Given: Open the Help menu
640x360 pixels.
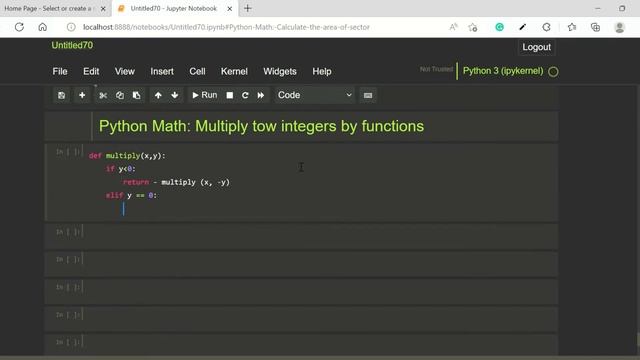Looking at the screenshot, I should tap(322, 71).
